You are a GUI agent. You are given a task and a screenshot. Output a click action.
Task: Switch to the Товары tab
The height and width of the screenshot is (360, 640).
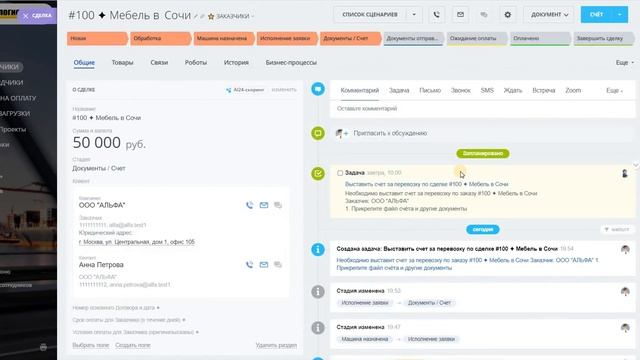[x=122, y=62]
